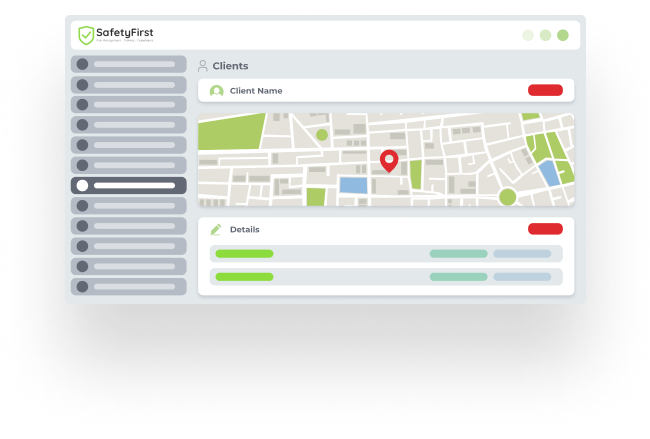Click the teal pill in second Details row
This screenshot has height=439, width=650.
(x=458, y=276)
